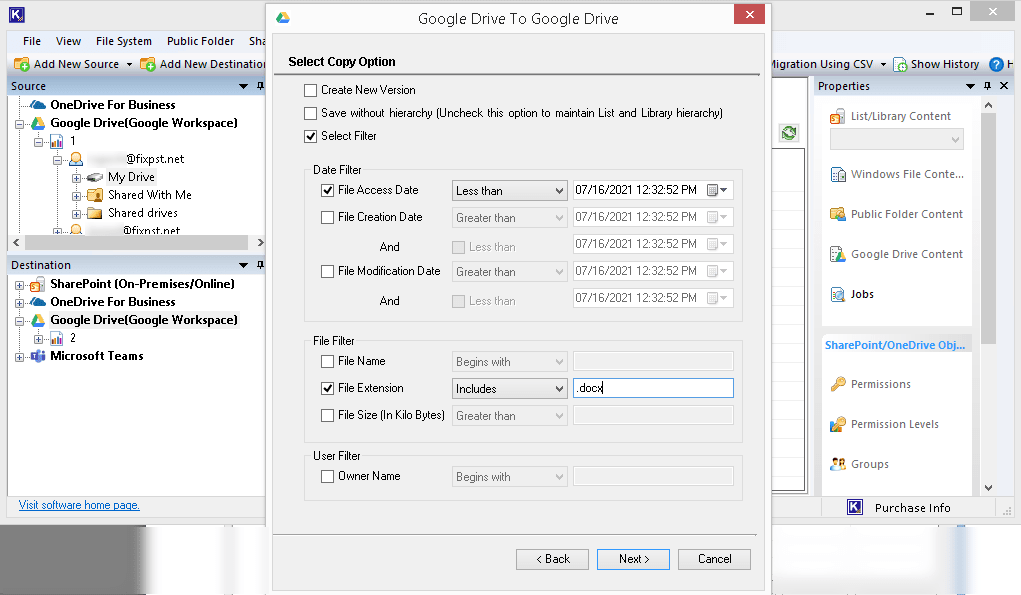Click the user icon next to @fixpst.net
The width and height of the screenshot is (1021, 595).
pyautogui.click(x=76, y=159)
